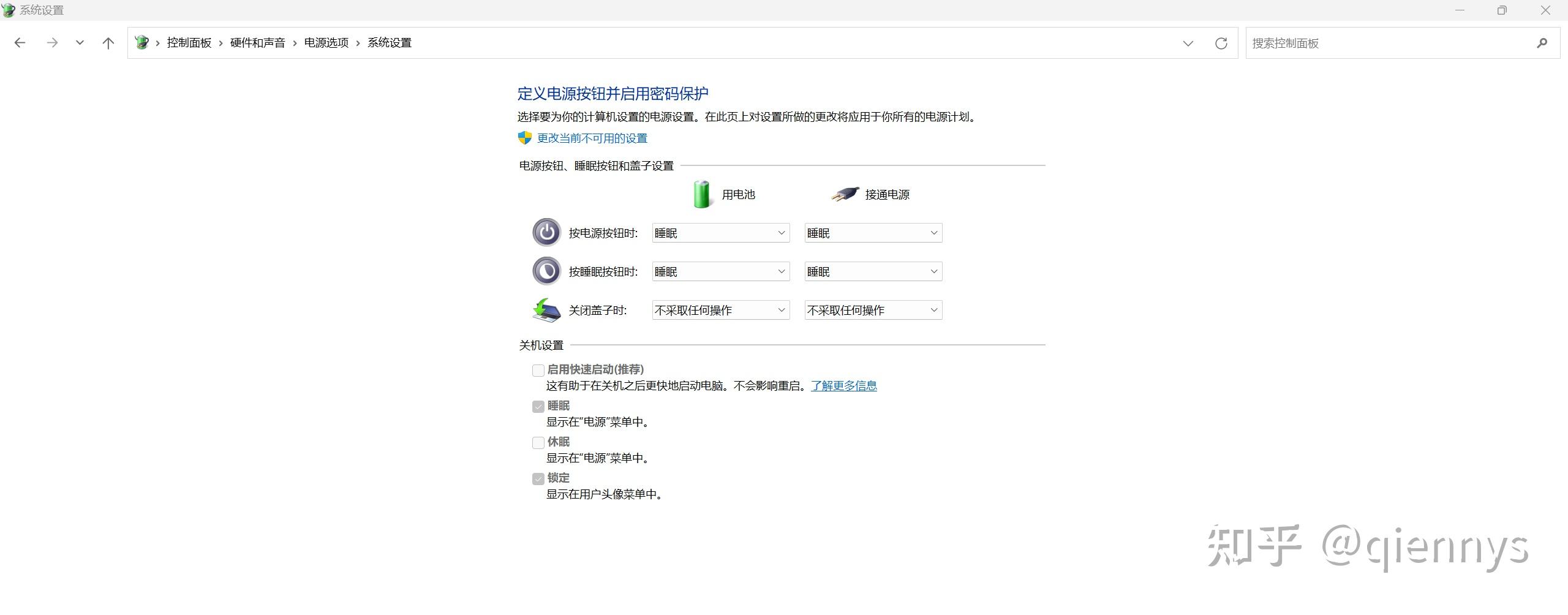Image resolution: width=1568 pixels, height=615 pixels.
Task: Click the laptop lid close icon
Action: tap(546, 310)
